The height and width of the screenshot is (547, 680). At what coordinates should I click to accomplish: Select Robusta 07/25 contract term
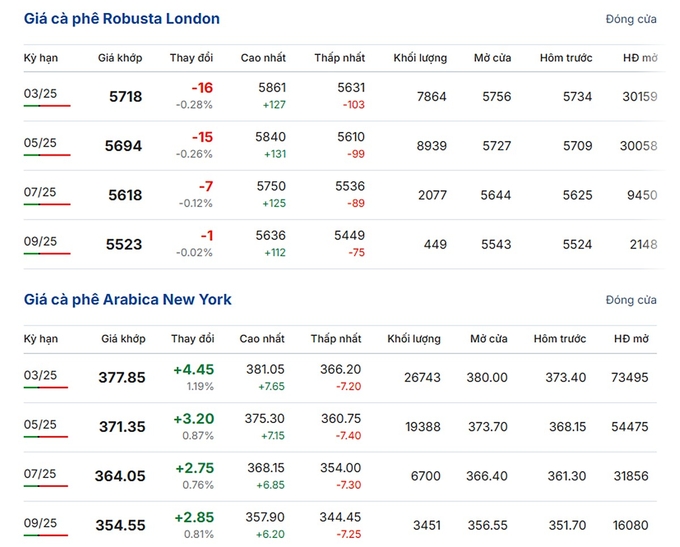[x=40, y=192]
